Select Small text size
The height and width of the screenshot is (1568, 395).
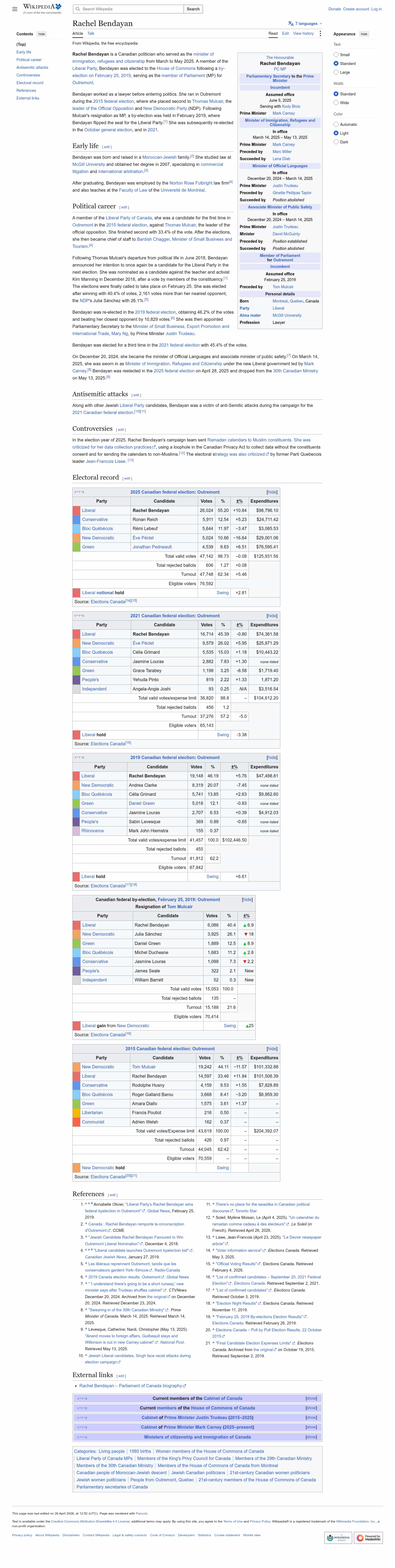(336, 55)
